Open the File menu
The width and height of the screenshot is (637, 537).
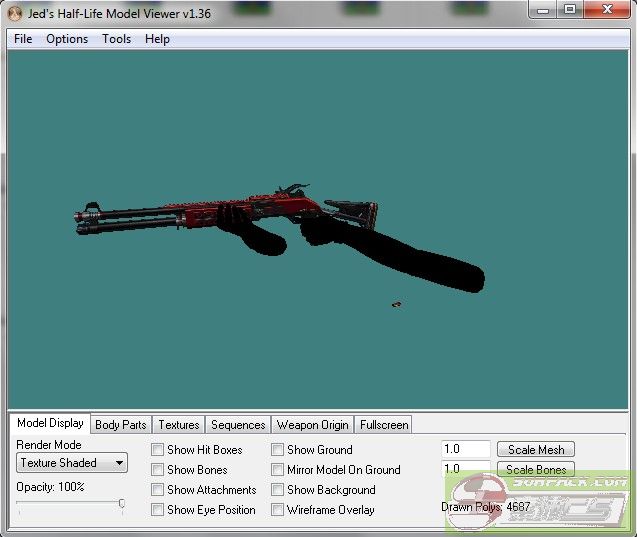23,39
